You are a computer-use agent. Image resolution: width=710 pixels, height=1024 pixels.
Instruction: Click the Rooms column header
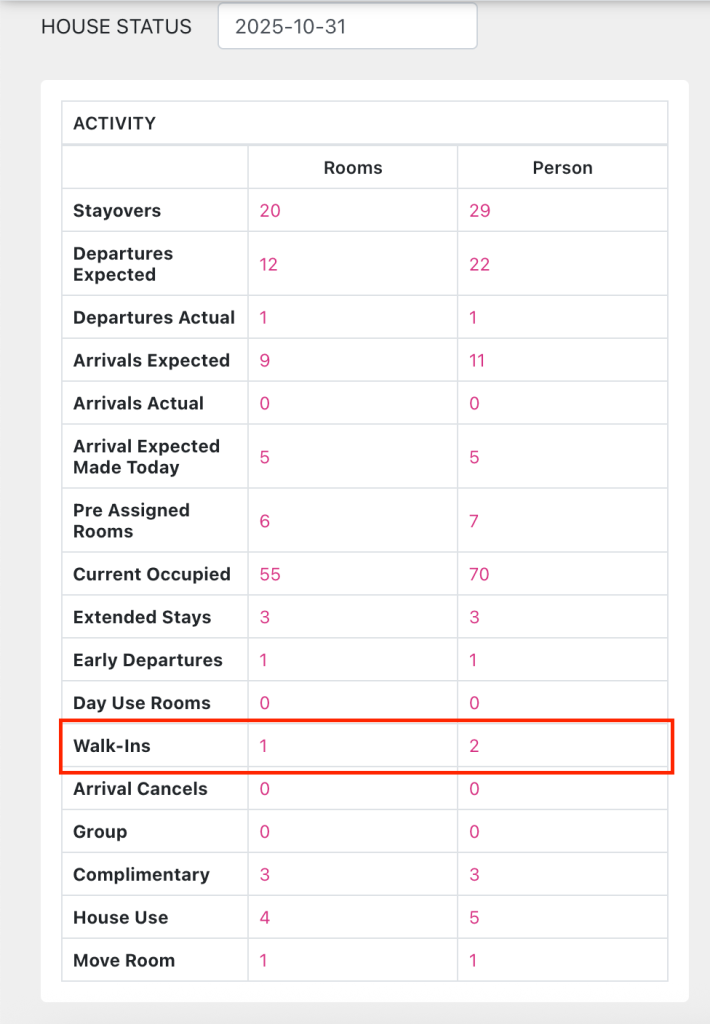click(353, 168)
